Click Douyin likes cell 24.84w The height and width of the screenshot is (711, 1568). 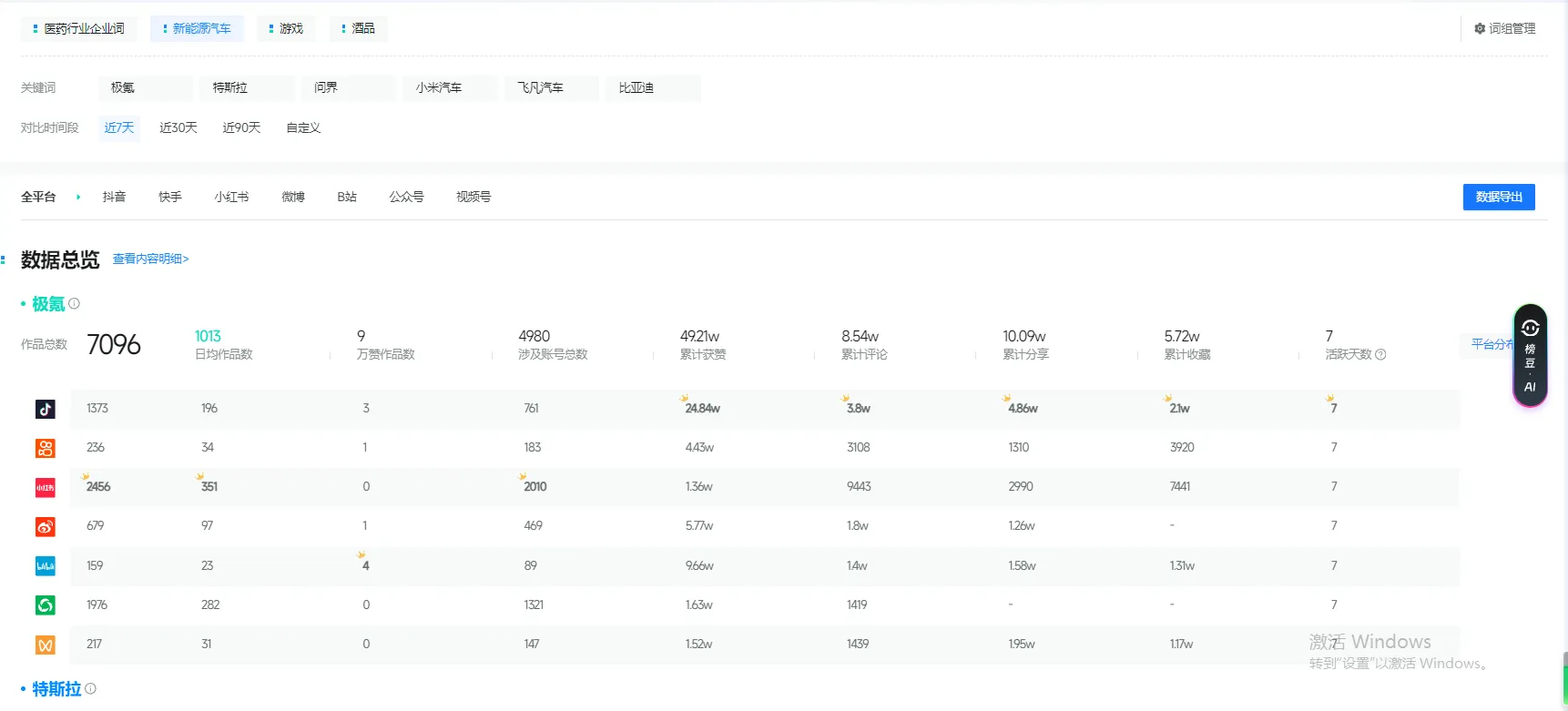click(x=702, y=409)
